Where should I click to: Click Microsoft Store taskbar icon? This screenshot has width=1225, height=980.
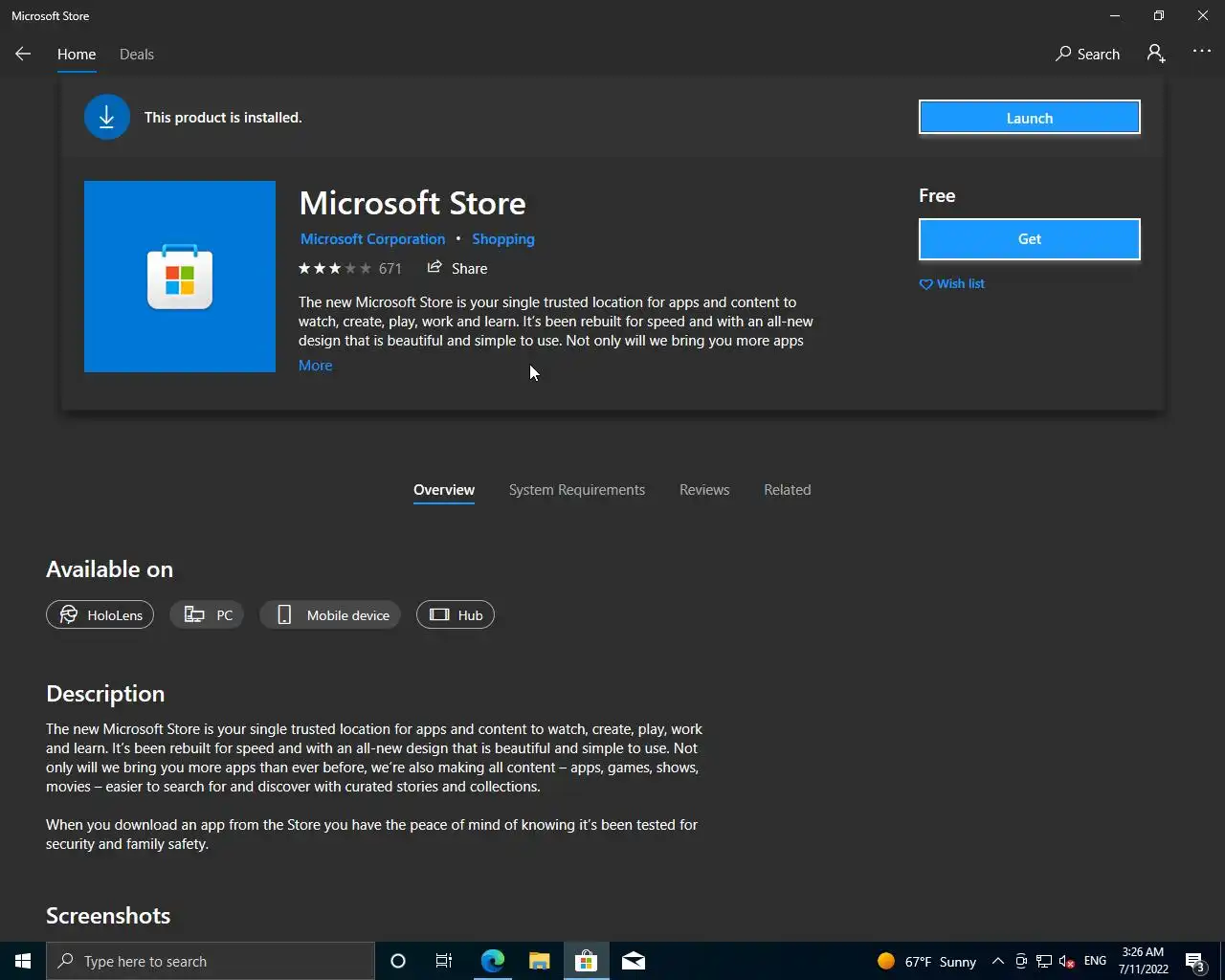click(586, 961)
